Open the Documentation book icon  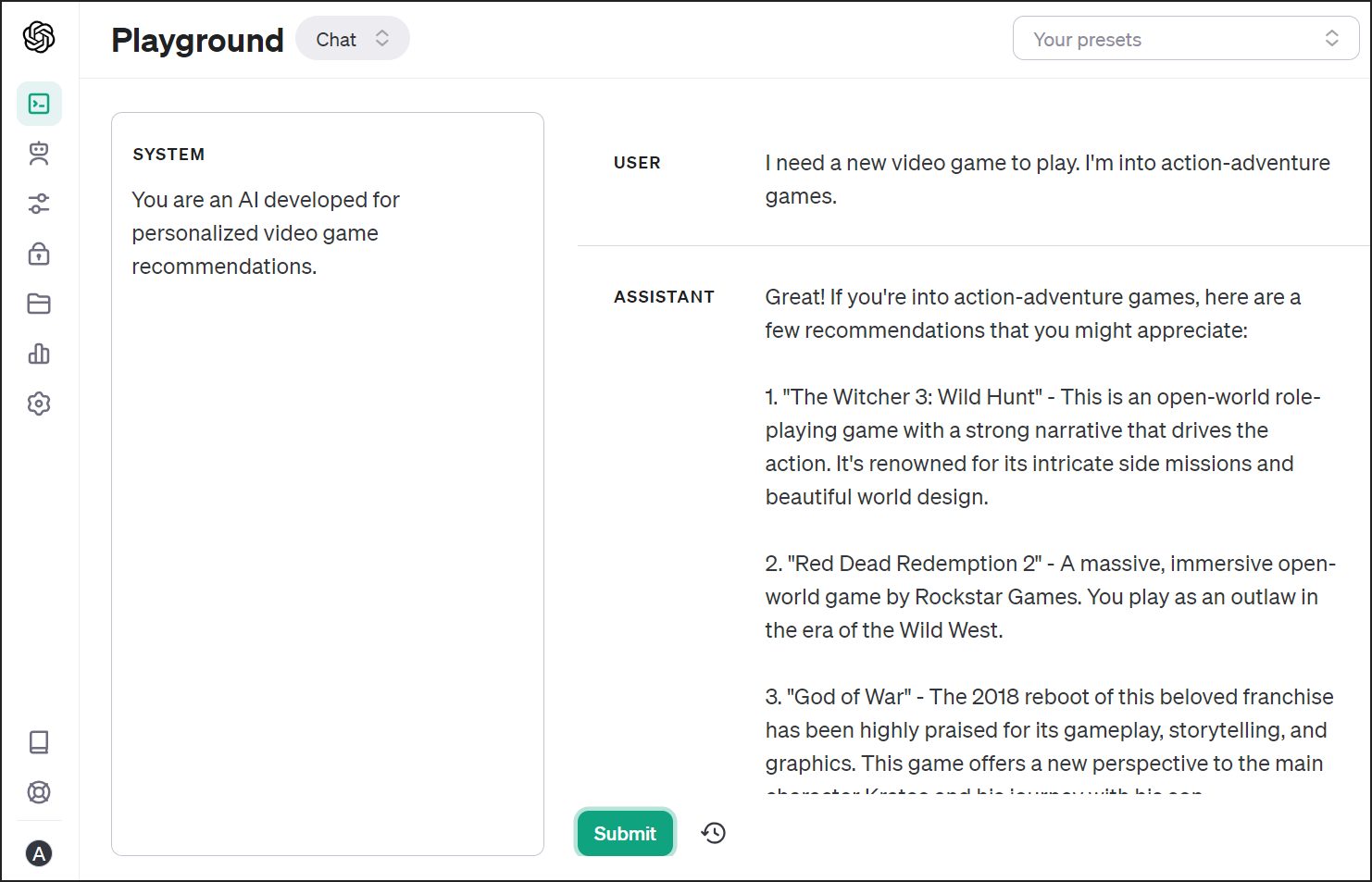[x=39, y=742]
